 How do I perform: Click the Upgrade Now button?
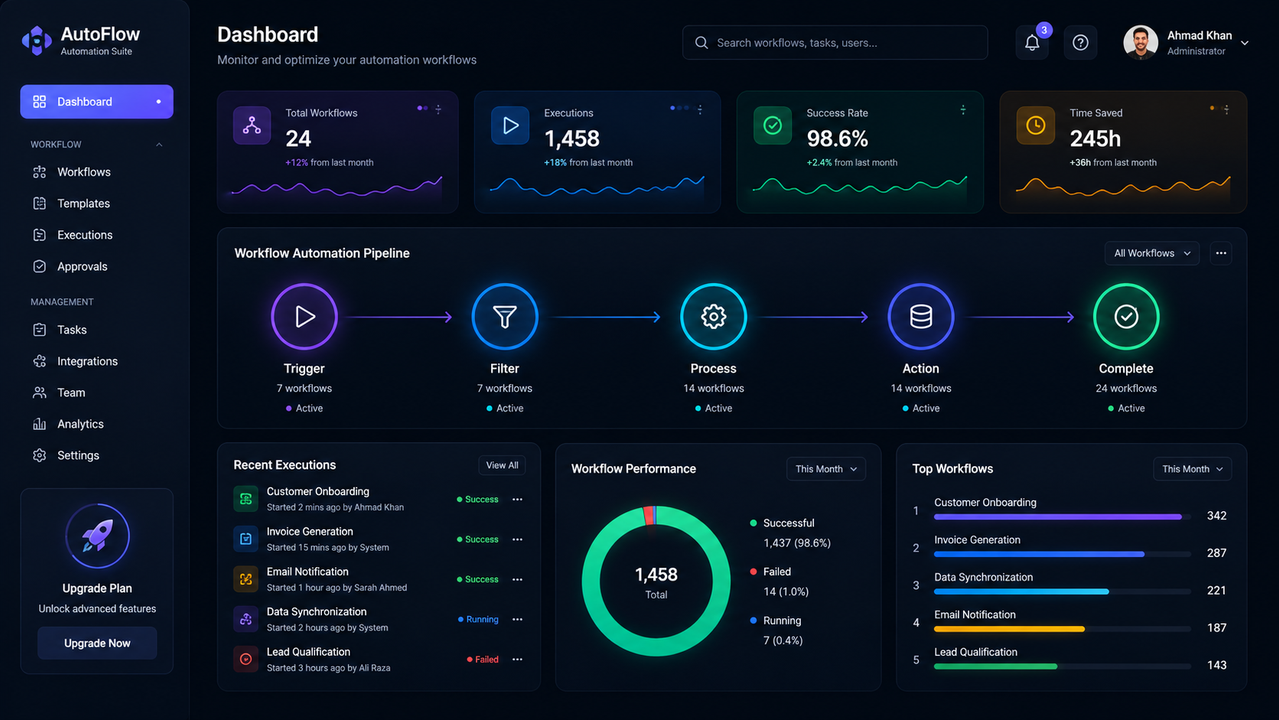tap(97, 643)
